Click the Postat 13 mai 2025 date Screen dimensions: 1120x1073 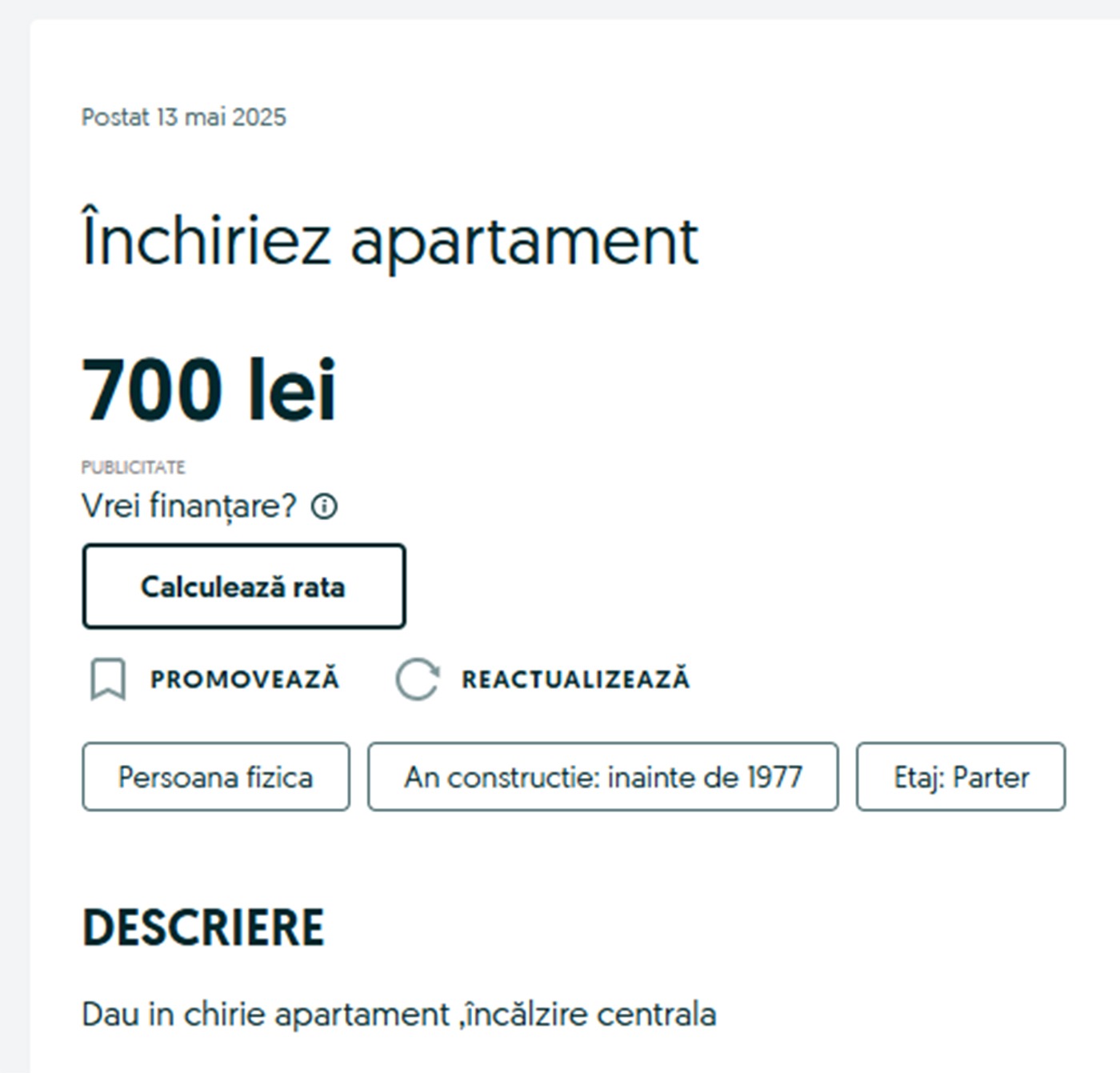(183, 118)
